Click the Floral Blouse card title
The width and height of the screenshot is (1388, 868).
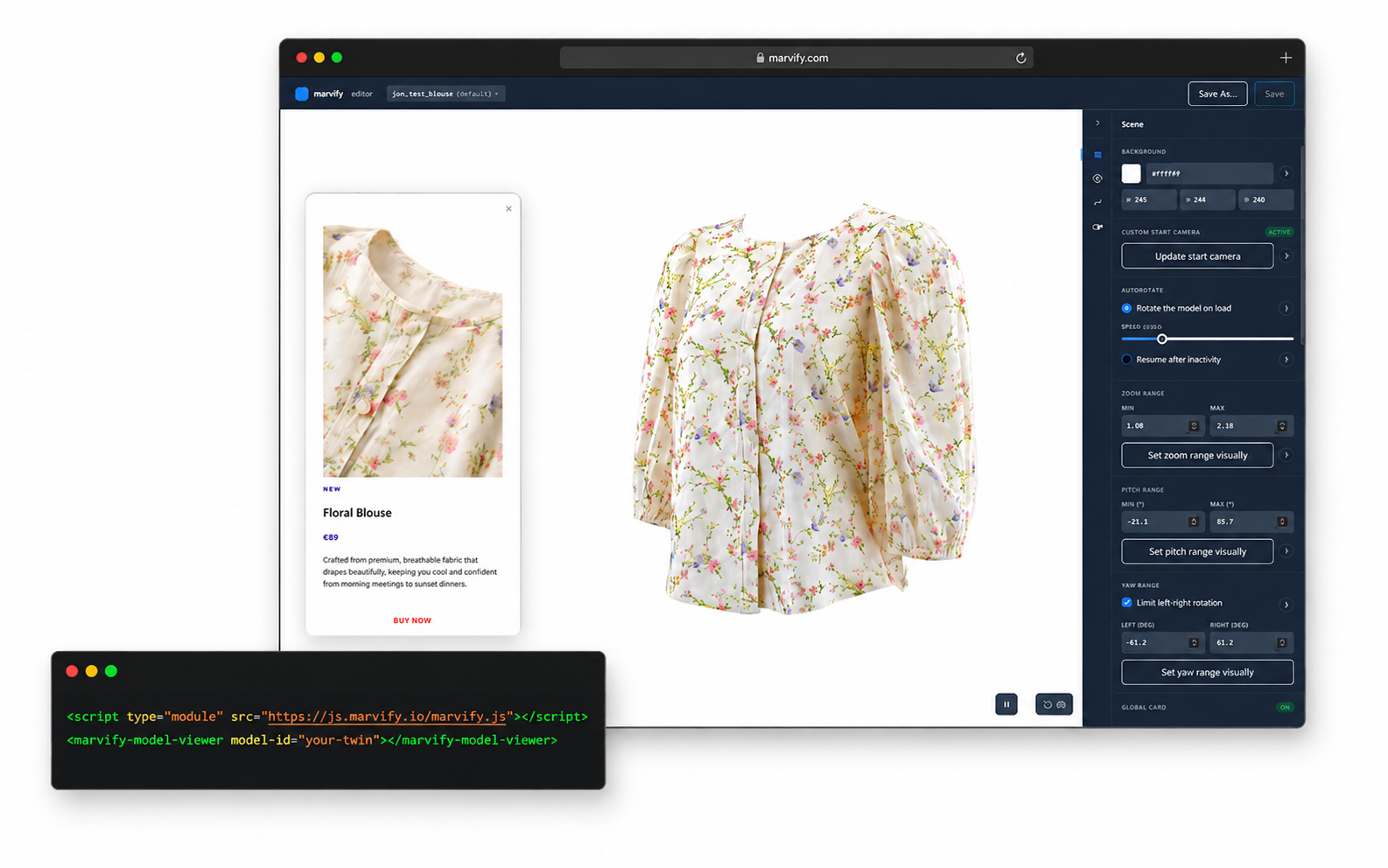click(x=357, y=513)
